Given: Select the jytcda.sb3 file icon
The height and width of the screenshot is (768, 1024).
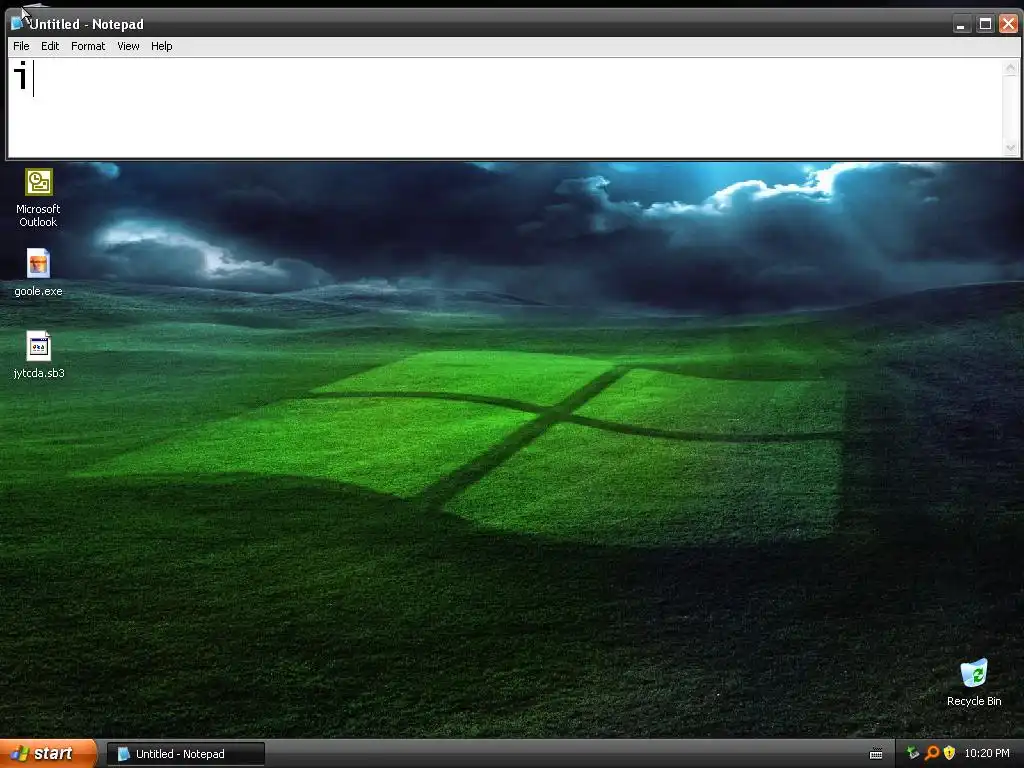Looking at the screenshot, I should [x=39, y=355].
